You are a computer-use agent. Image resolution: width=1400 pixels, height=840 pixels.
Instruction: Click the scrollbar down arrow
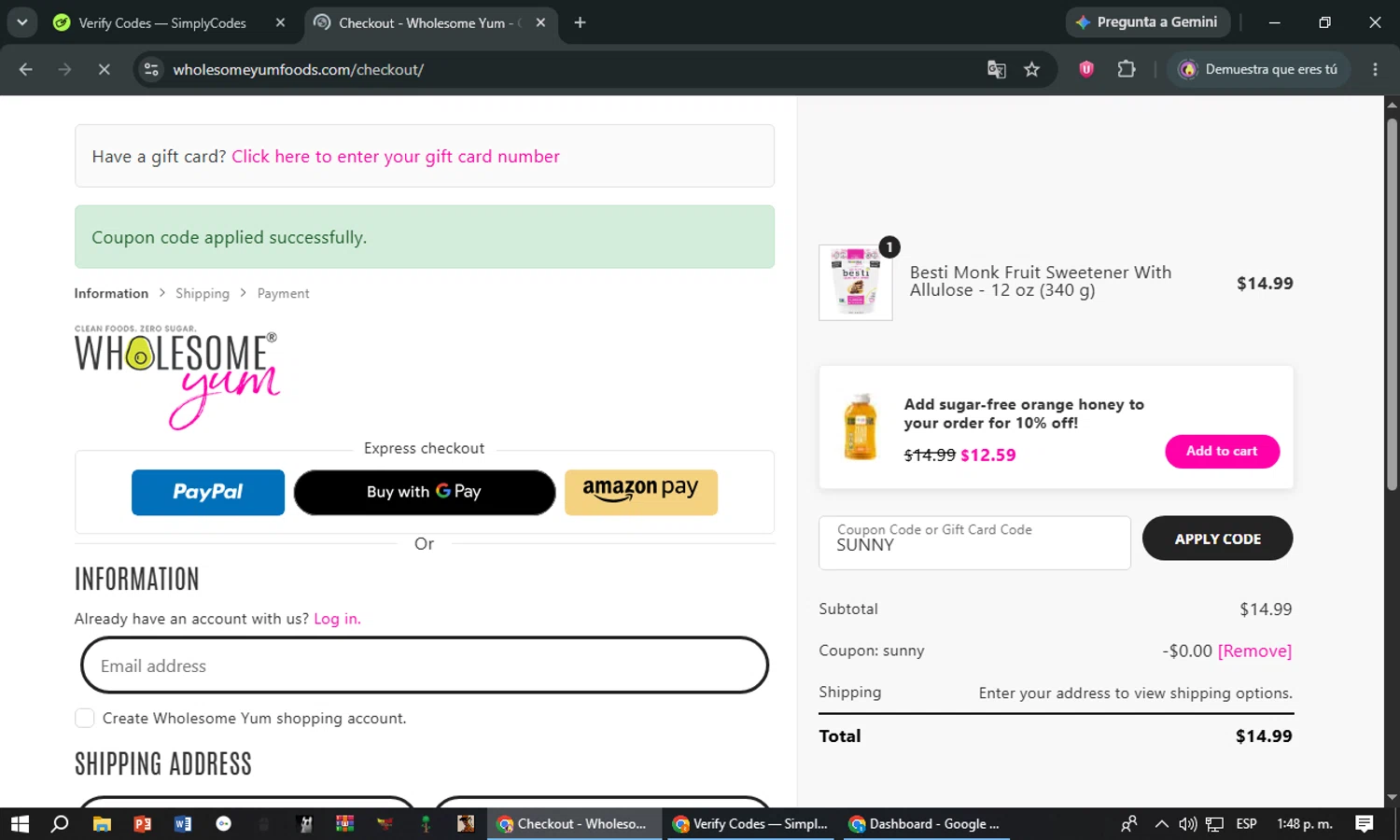coord(1392,798)
